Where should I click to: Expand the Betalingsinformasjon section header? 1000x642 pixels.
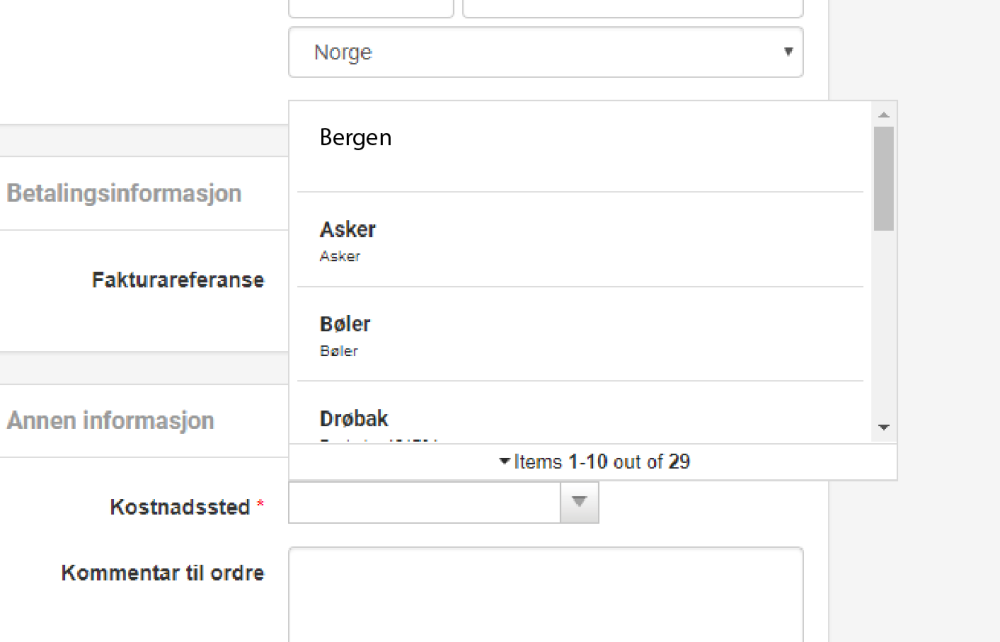click(125, 193)
